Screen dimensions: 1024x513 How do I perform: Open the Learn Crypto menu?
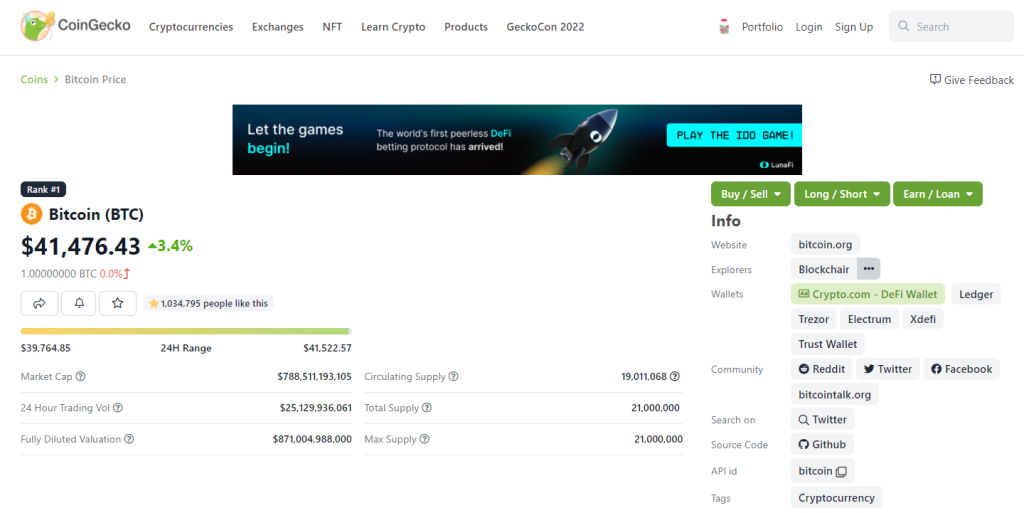coord(393,27)
